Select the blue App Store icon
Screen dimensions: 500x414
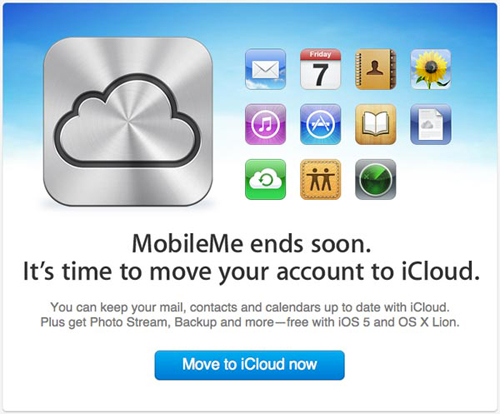[320, 124]
